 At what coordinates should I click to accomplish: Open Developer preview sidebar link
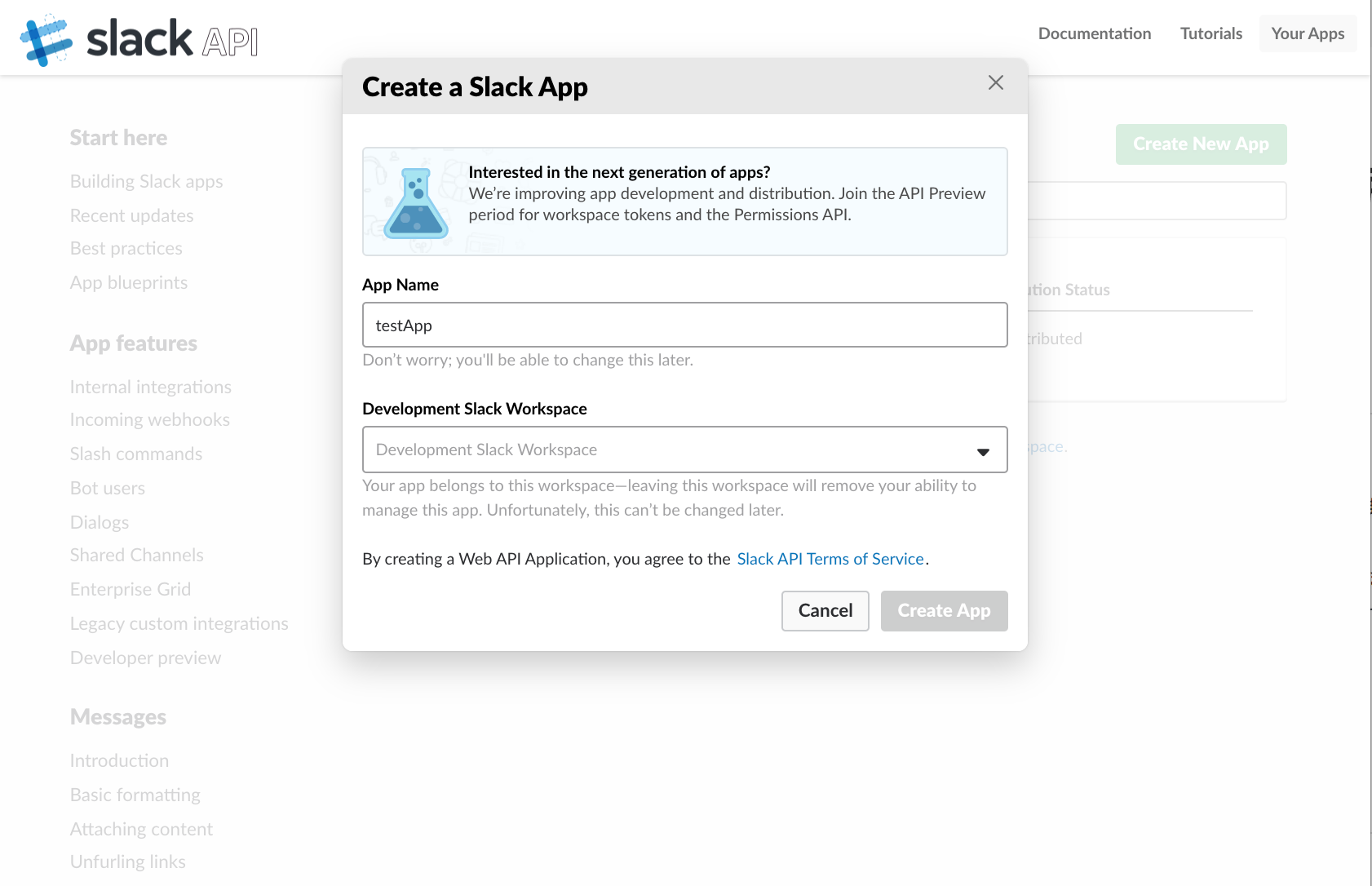coord(146,658)
